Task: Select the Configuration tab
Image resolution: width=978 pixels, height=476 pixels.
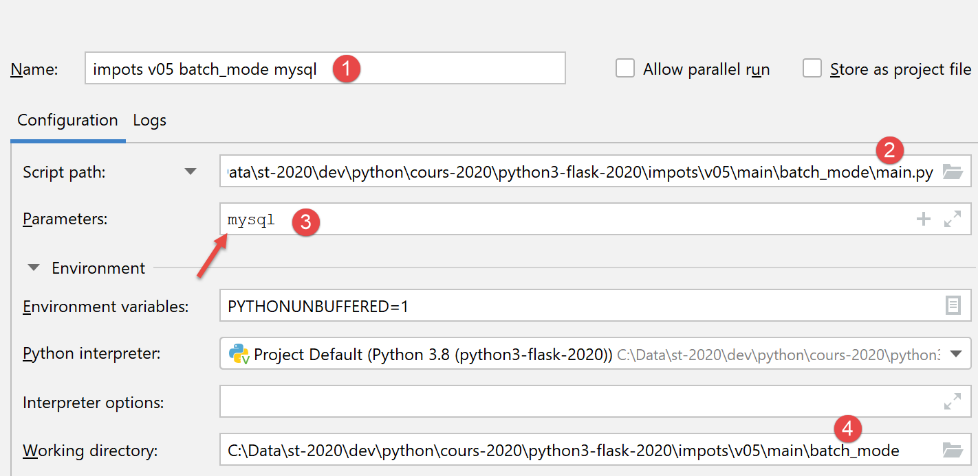Action: pyautogui.click(x=67, y=120)
